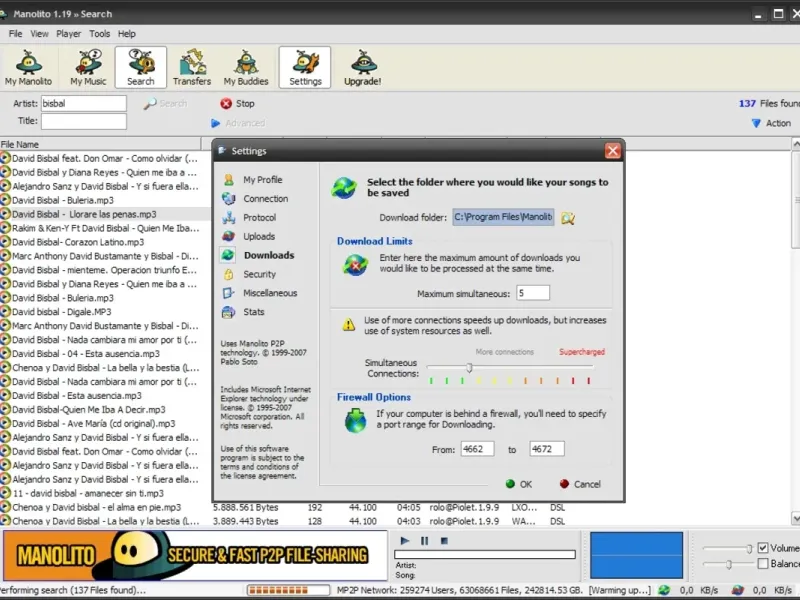This screenshot has width=800, height=600.
Task: Click the empty Title input field
Action: pyautogui.click(x=84, y=121)
